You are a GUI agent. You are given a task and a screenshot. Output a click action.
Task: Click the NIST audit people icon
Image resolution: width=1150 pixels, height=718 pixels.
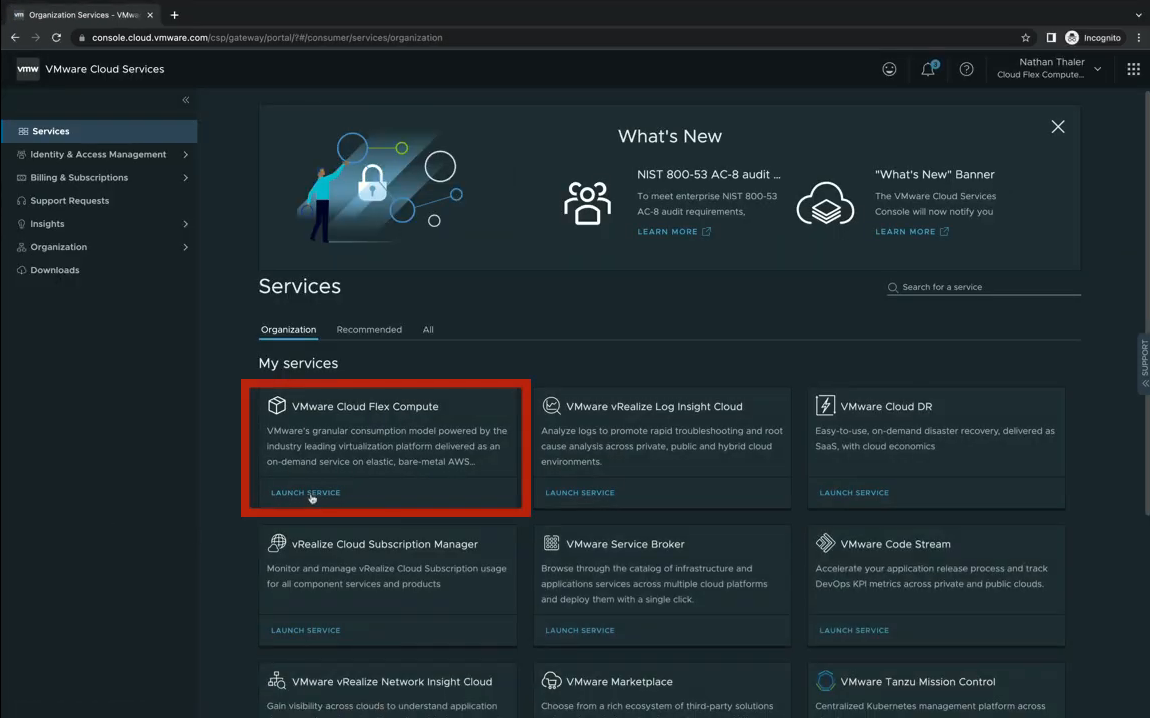(x=587, y=203)
